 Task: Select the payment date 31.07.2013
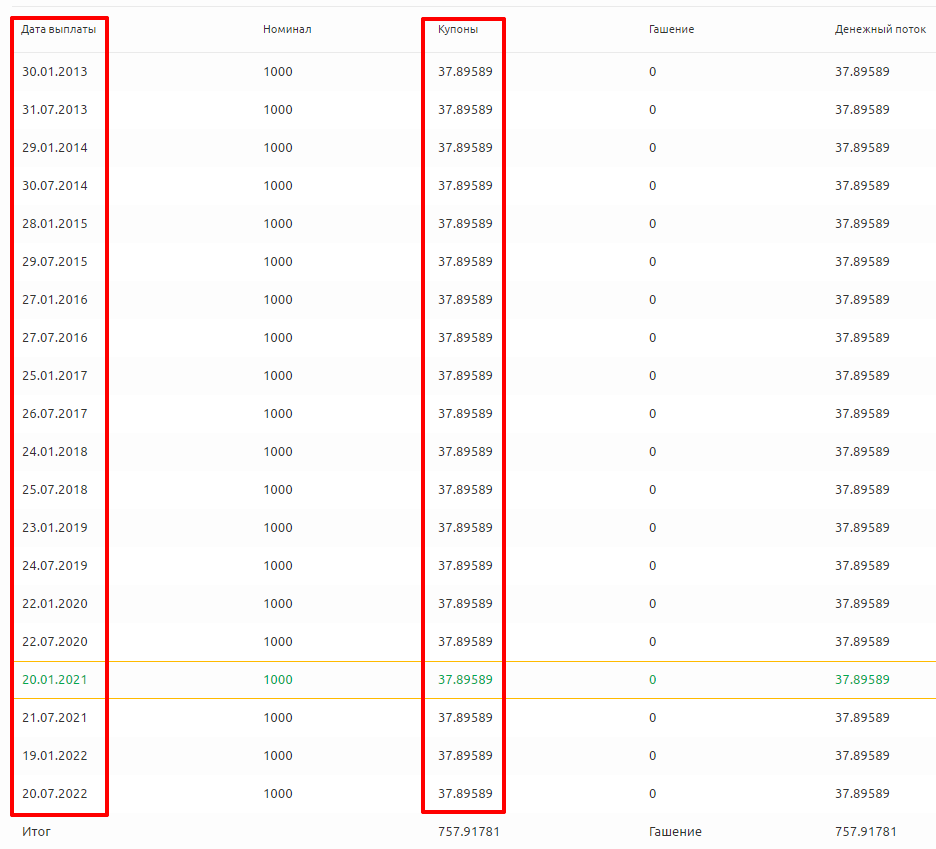pyautogui.click(x=55, y=110)
